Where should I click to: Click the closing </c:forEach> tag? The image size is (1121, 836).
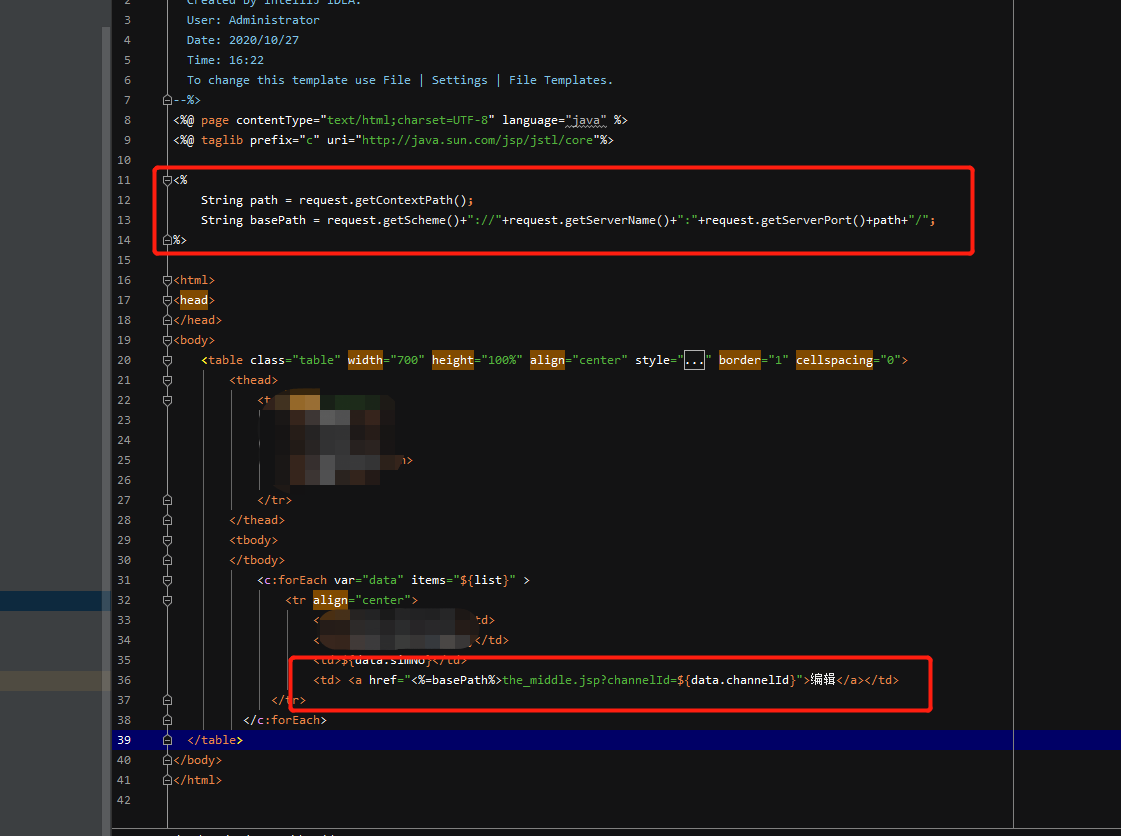pyautogui.click(x=285, y=720)
